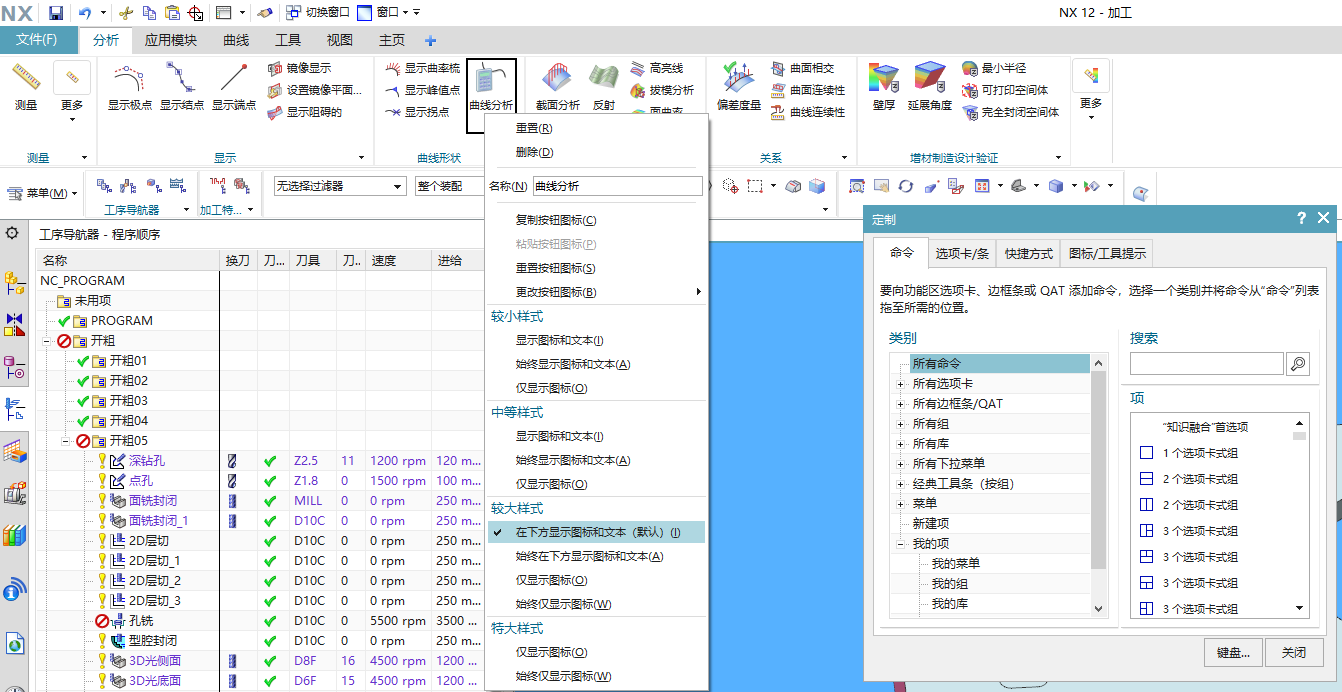Click 显示拐点 command
1342x692 pixels.
(x=418, y=112)
